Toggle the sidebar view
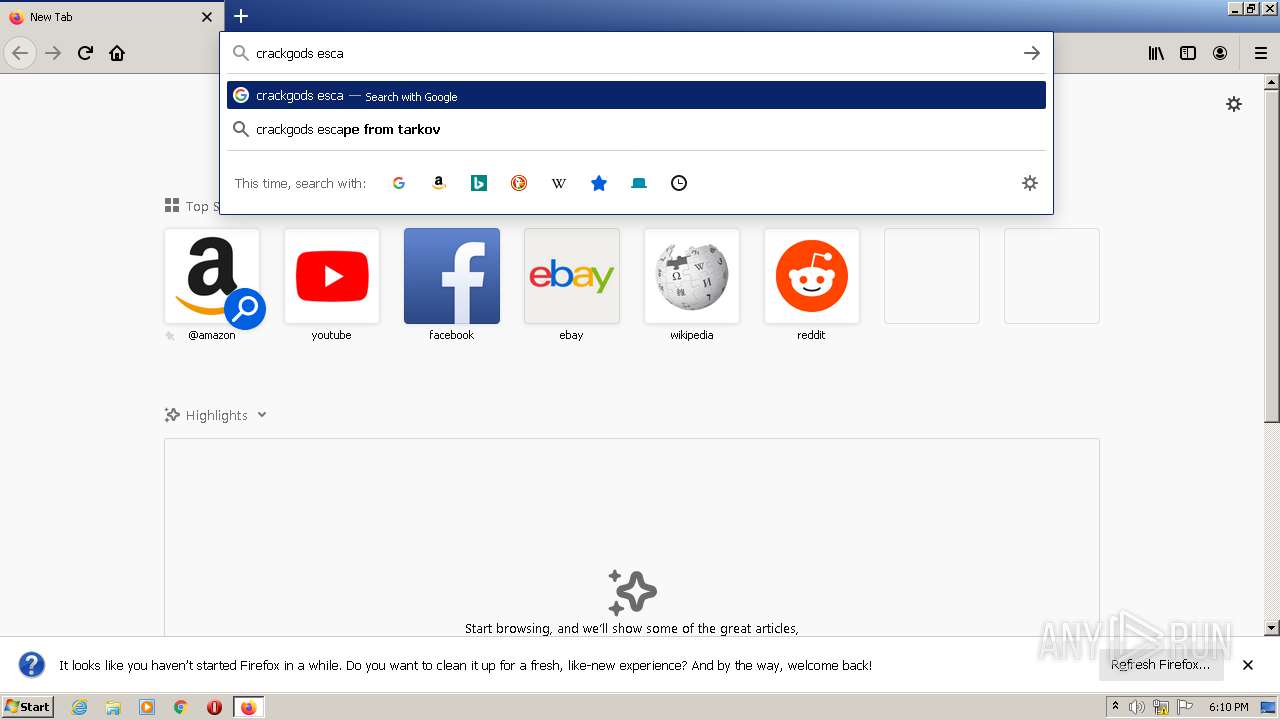This screenshot has width=1280, height=720. click(1188, 53)
